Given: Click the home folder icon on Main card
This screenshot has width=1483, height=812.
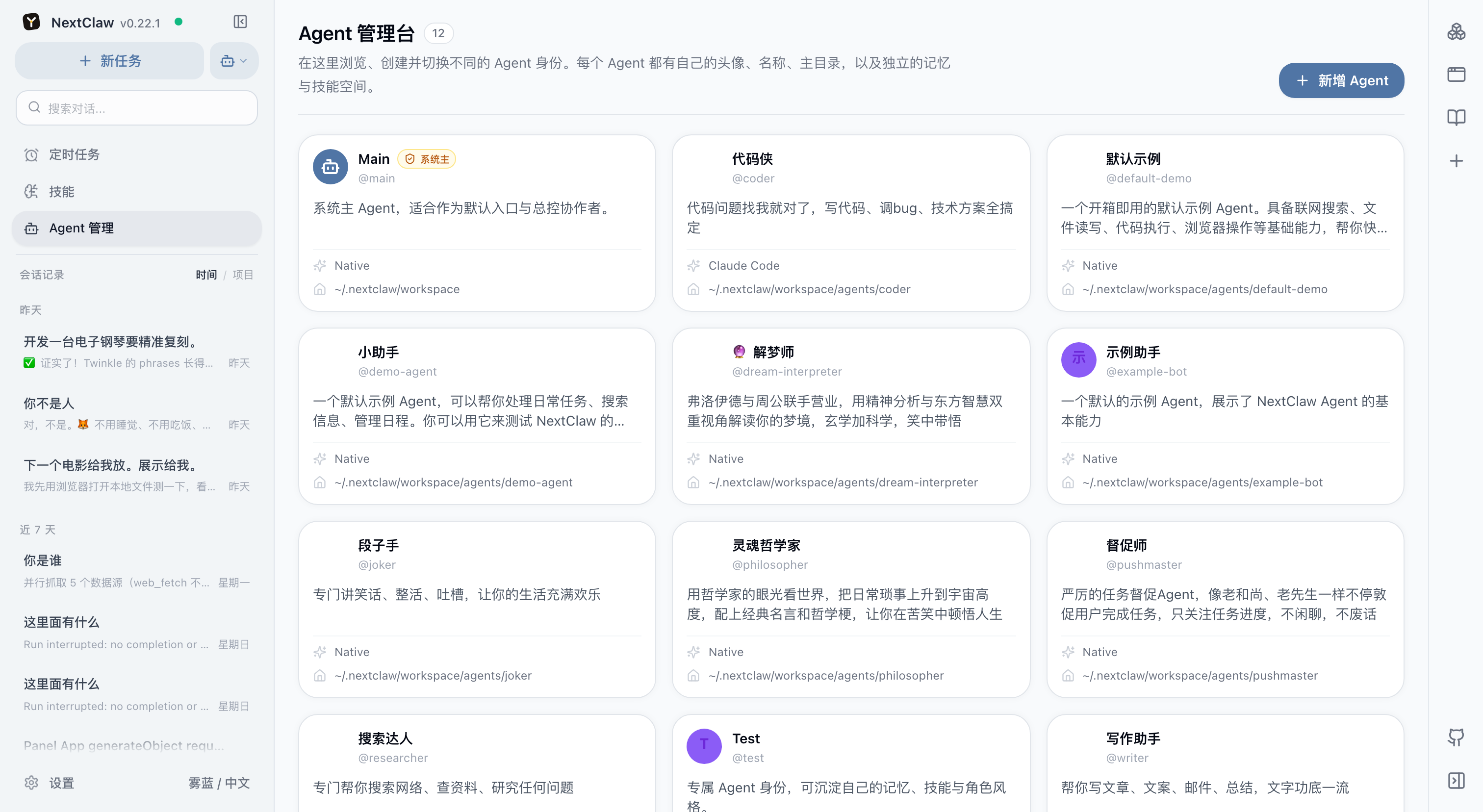Looking at the screenshot, I should coord(320,289).
